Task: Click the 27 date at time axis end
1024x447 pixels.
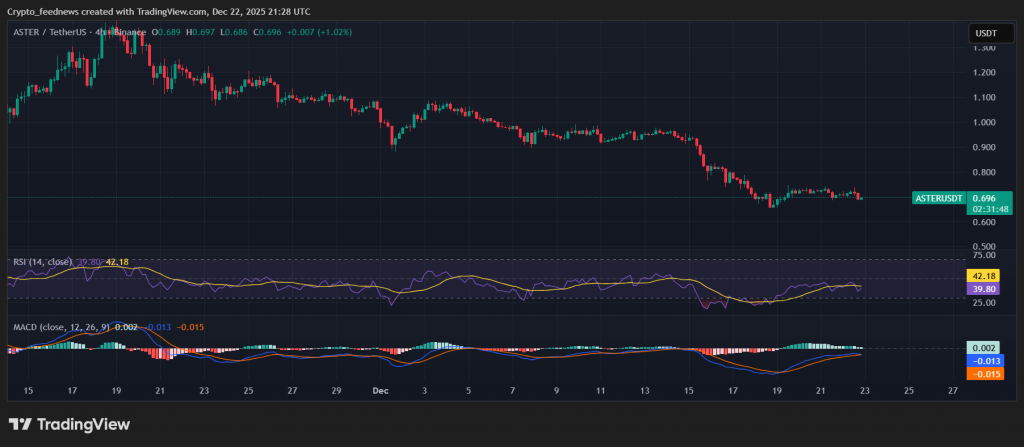Action: point(951,391)
